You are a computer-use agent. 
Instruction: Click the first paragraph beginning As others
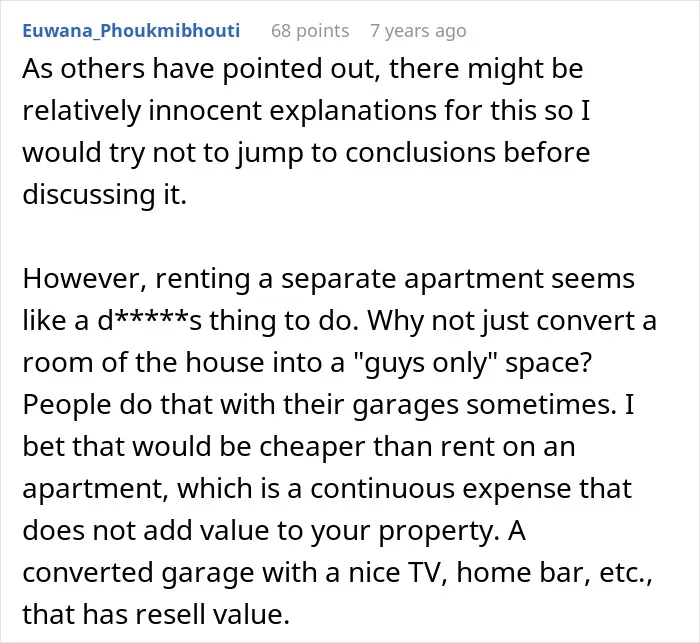(x=306, y=132)
